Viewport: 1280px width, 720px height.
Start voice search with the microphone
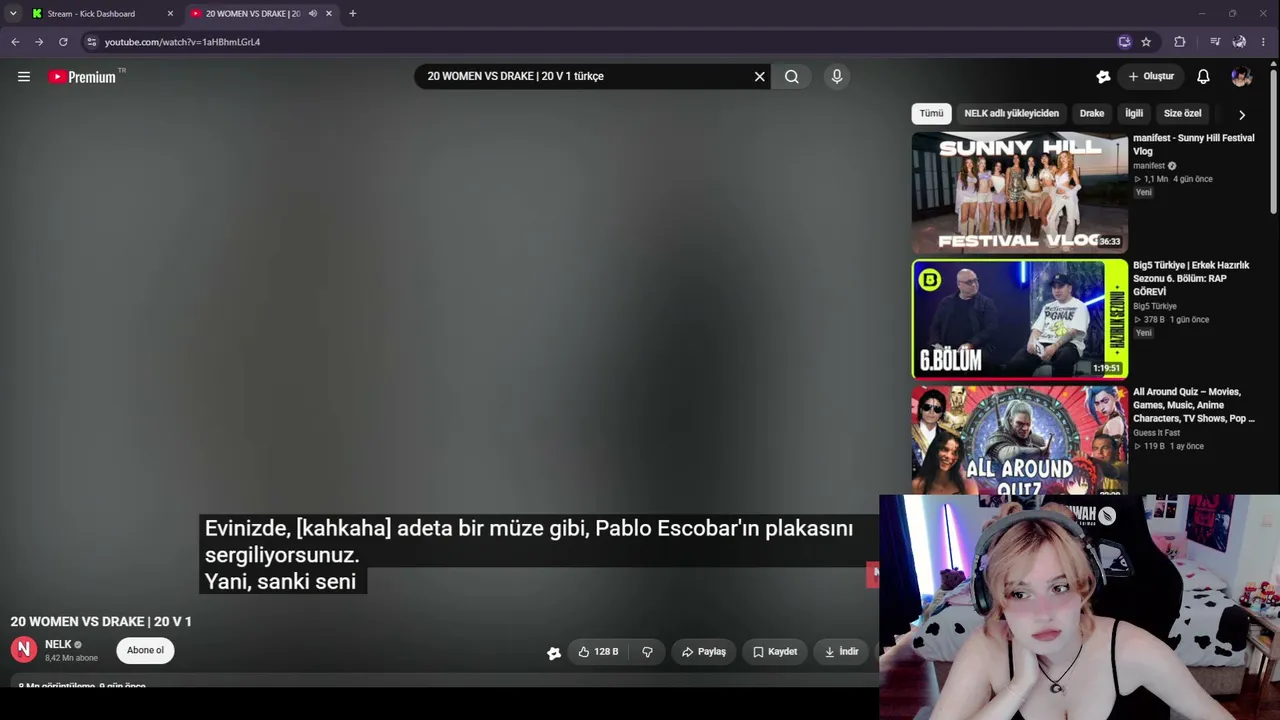click(837, 76)
